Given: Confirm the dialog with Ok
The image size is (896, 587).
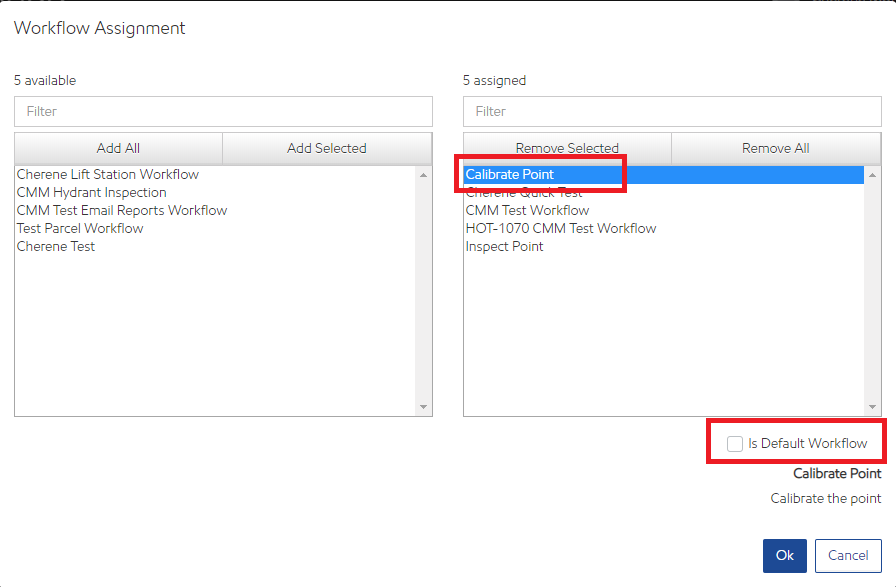Looking at the screenshot, I should point(784,555).
